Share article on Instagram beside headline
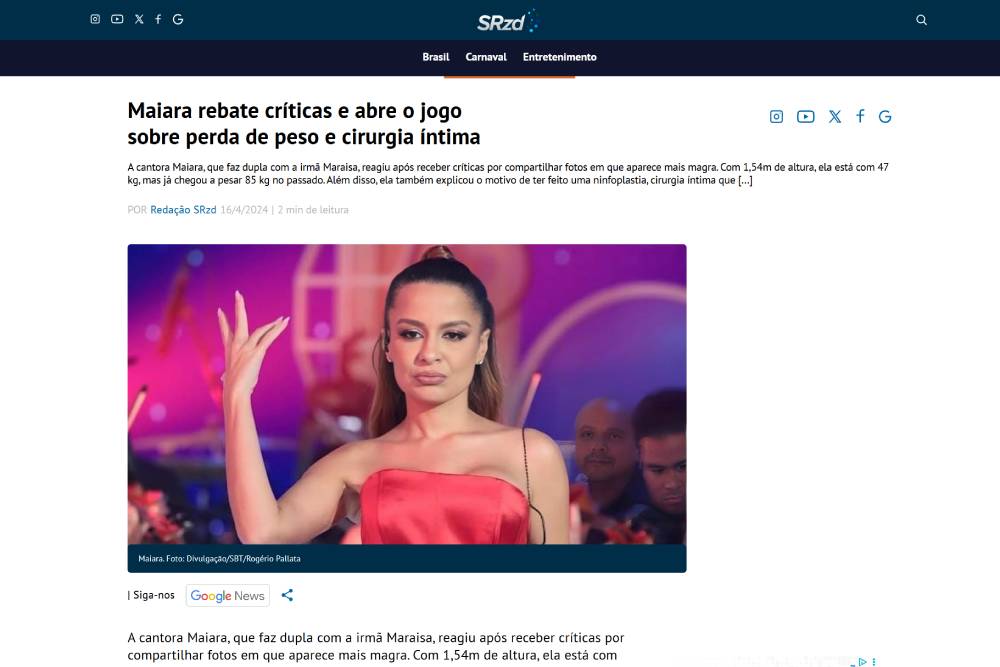 tap(776, 117)
